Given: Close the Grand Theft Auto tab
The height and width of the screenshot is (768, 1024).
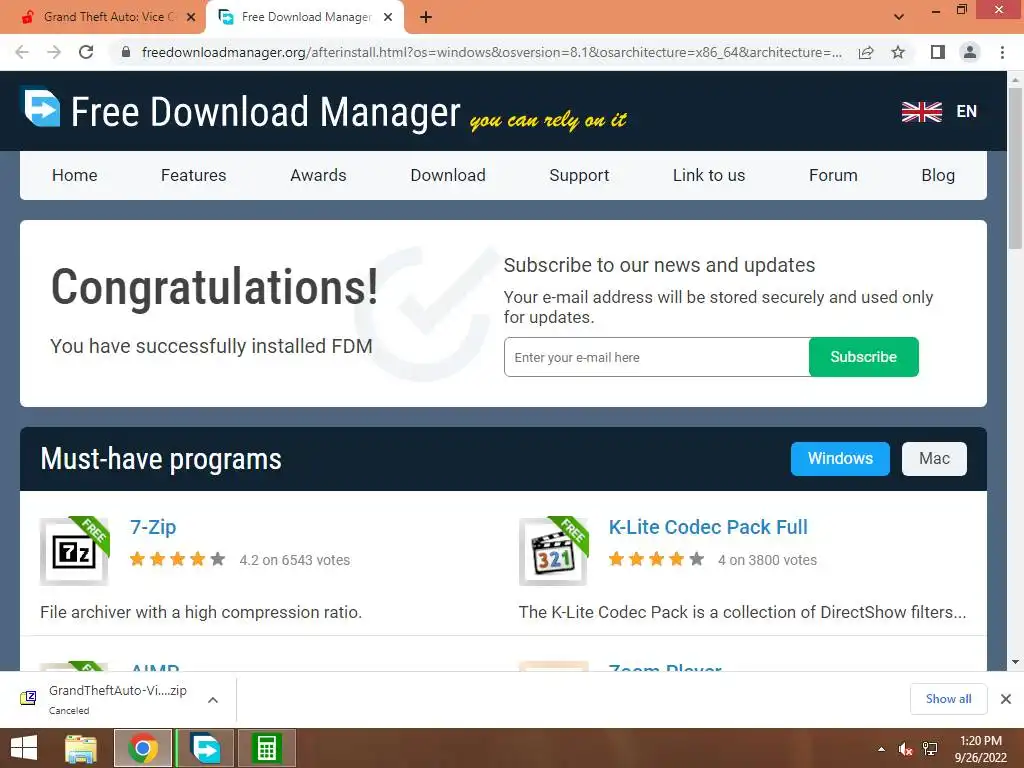Looking at the screenshot, I should click(191, 17).
